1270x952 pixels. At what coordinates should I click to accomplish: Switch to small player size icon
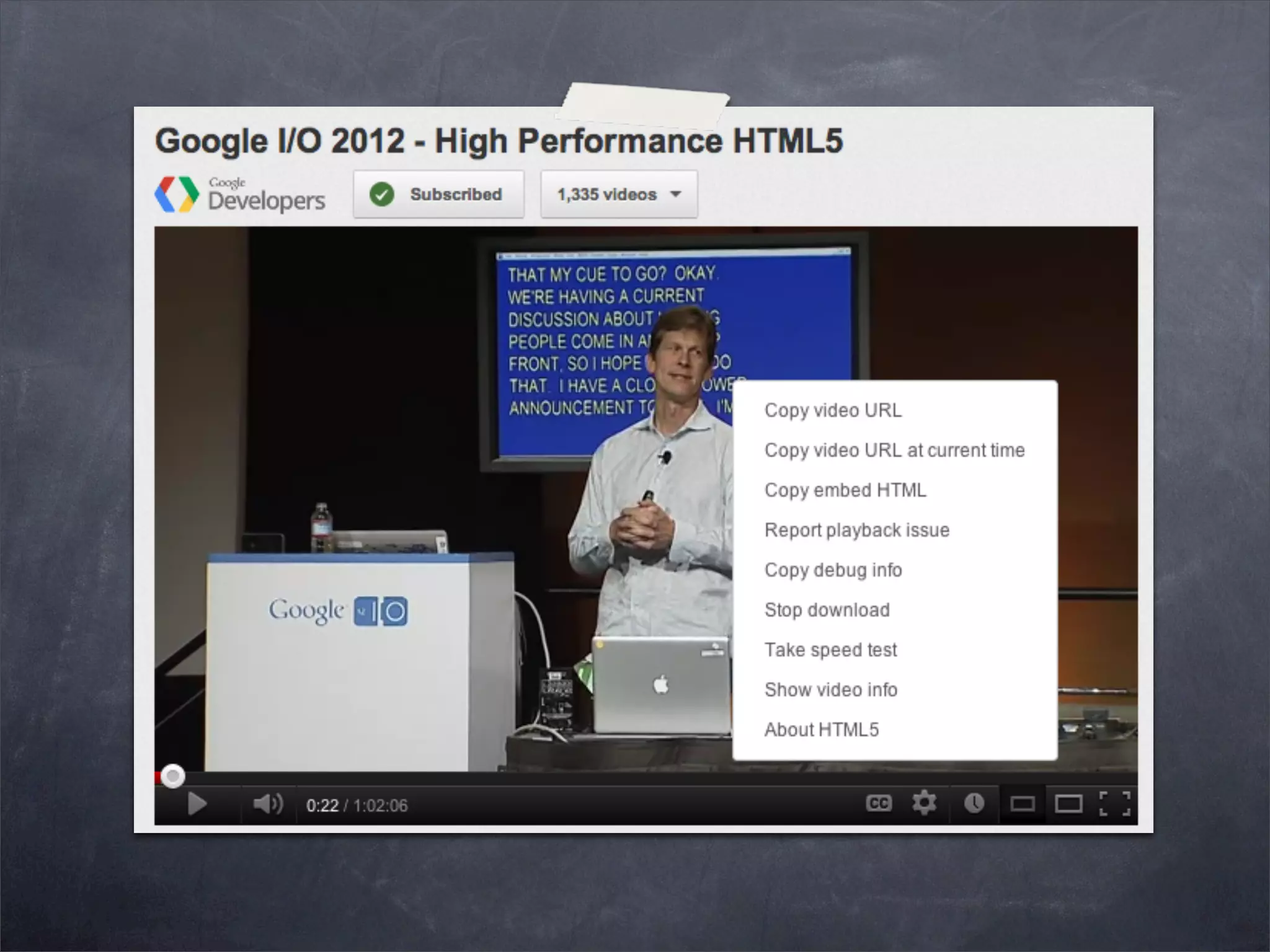coord(1022,804)
